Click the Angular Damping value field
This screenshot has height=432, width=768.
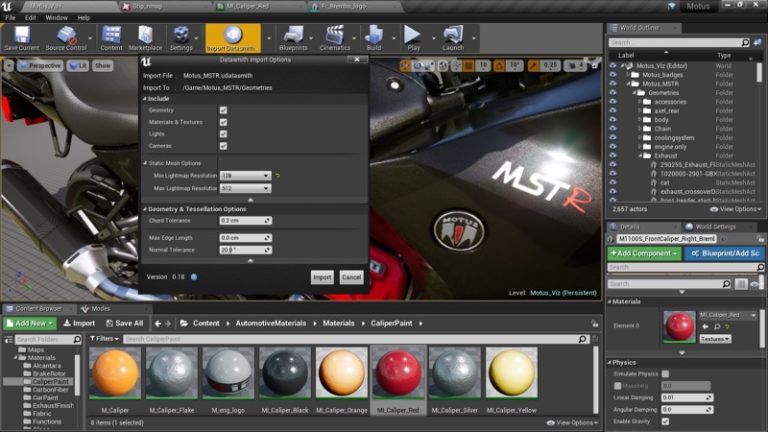click(x=687, y=409)
